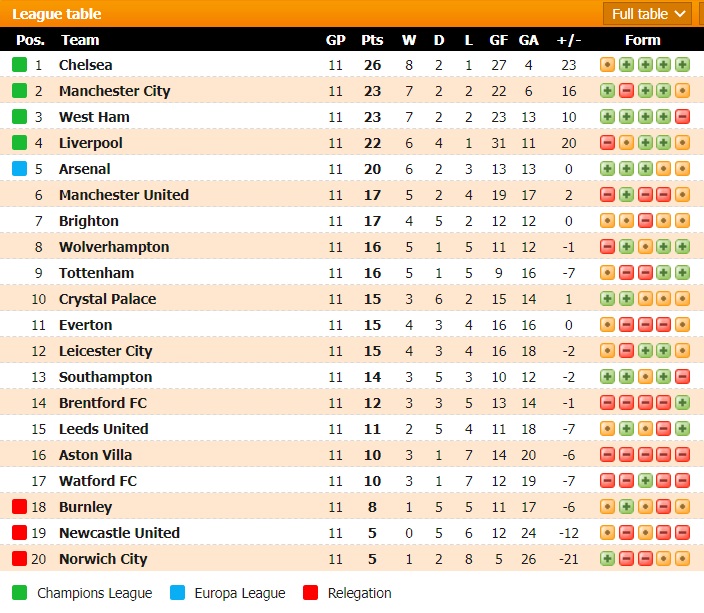This screenshot has width=704, height=613.
Task: Open the Manchester United team link
Action: (123, 195)
